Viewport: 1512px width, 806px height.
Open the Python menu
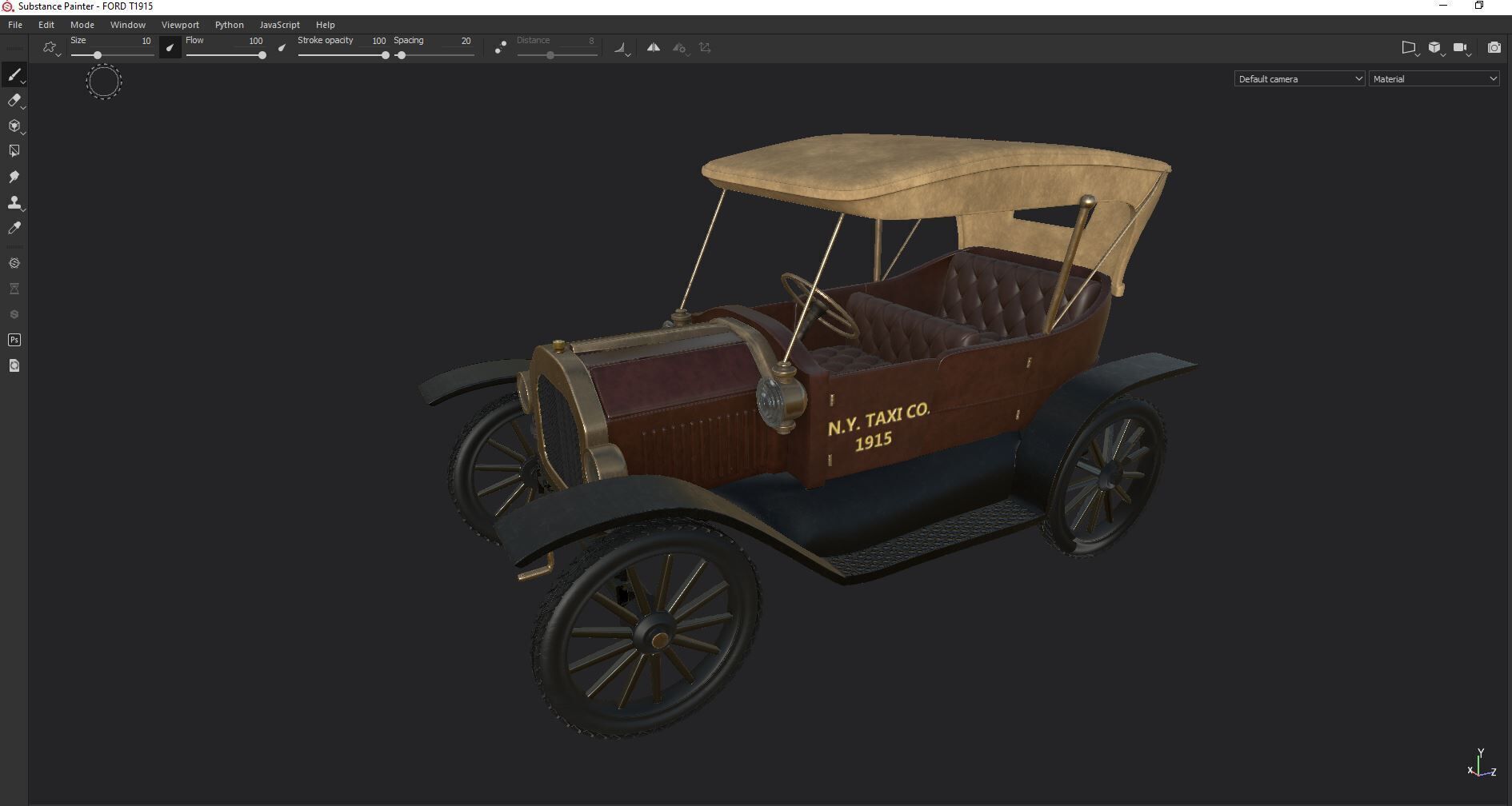[x=230, y=25]
